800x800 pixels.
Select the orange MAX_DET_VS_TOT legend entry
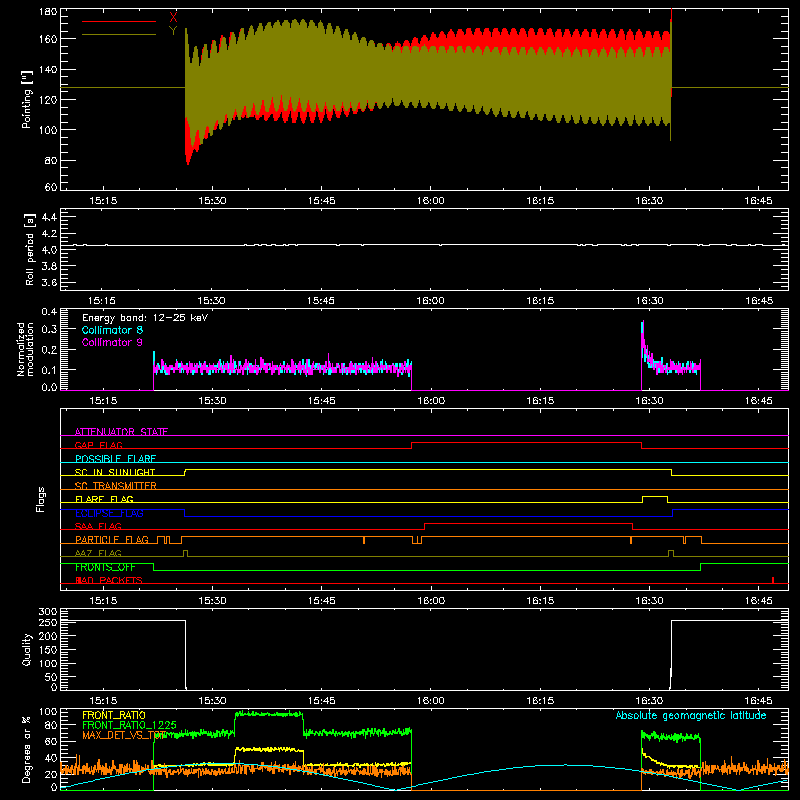click(x=124, y=735)
